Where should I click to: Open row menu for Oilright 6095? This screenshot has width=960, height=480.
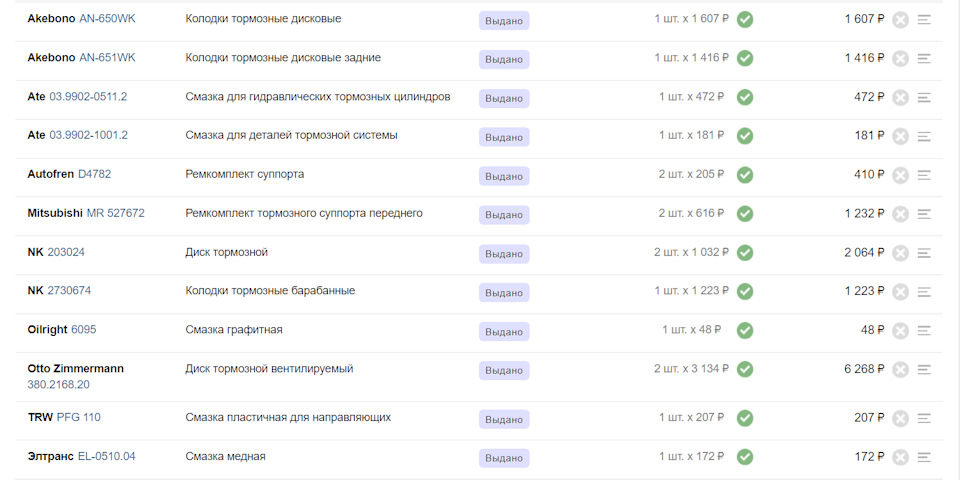pos(924,331)
